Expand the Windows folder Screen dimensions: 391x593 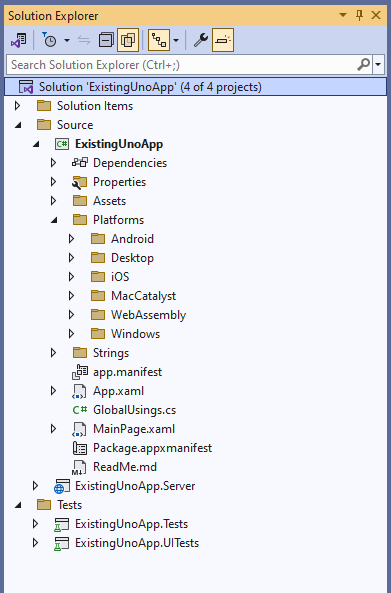pos(71,334)
